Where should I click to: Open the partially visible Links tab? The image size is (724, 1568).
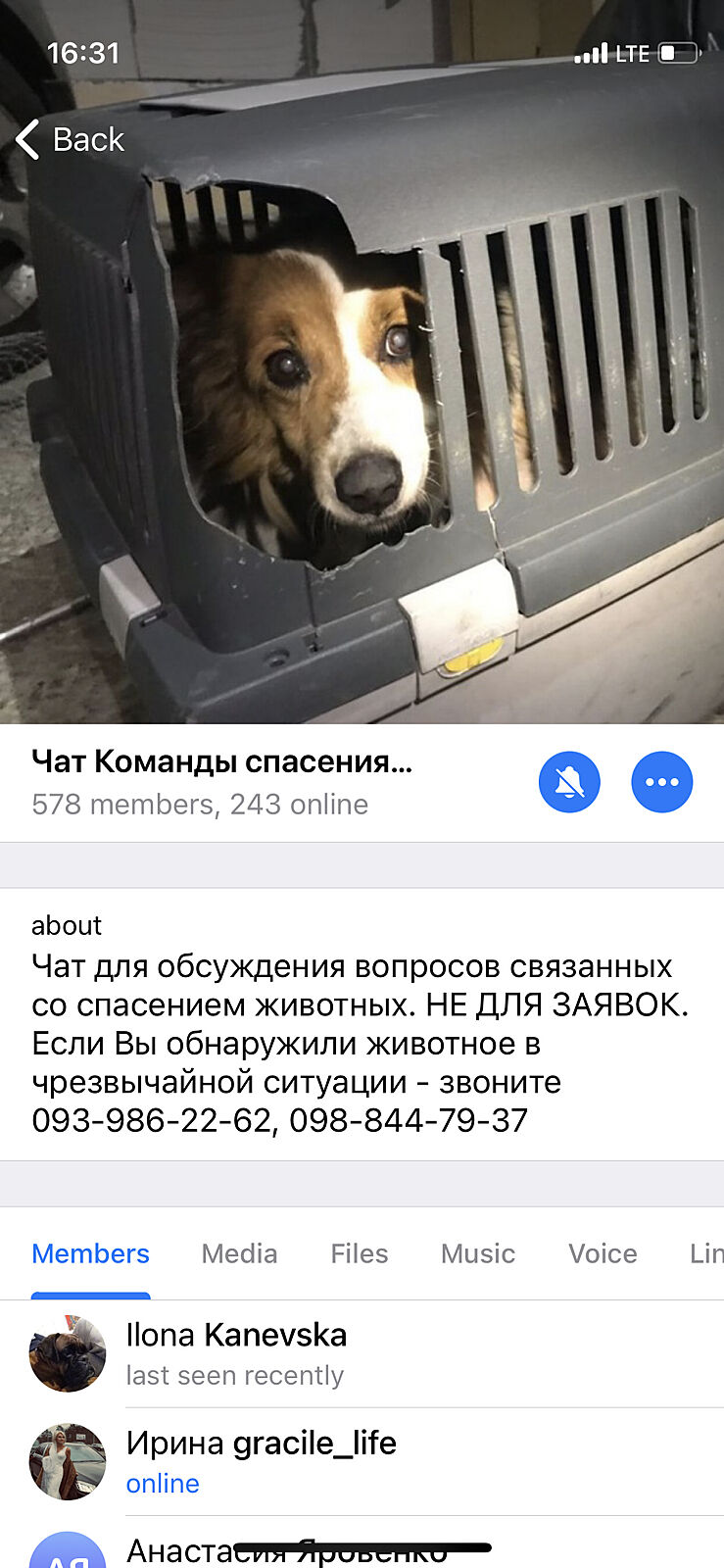pyautogui.click(x=706, y=1253)
